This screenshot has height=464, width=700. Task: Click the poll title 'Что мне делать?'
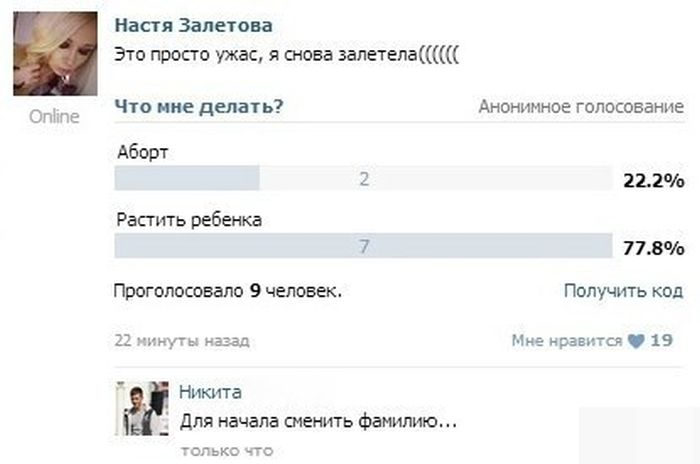tap(198, 107)
